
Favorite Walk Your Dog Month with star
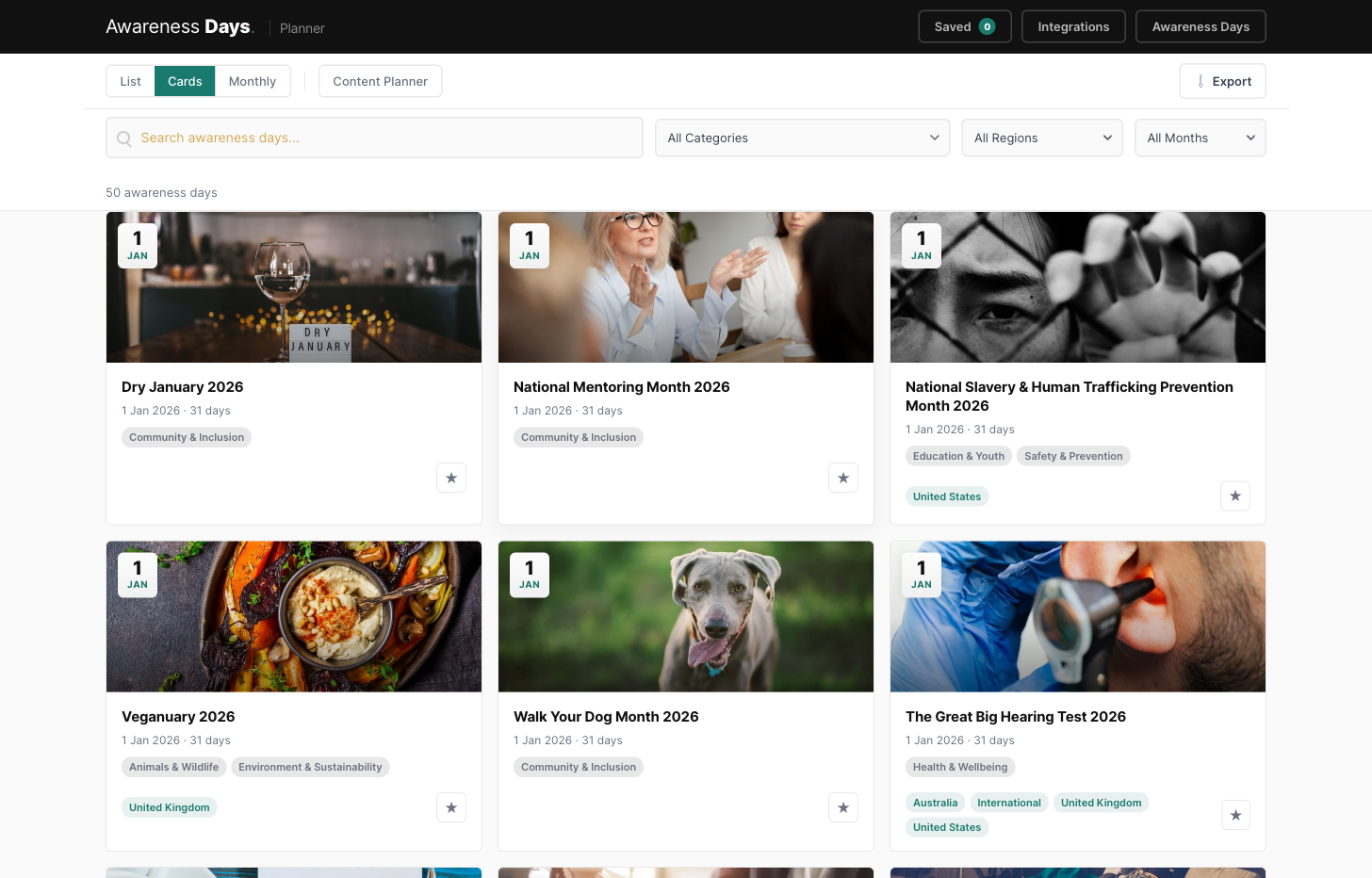tap(843, 807)
